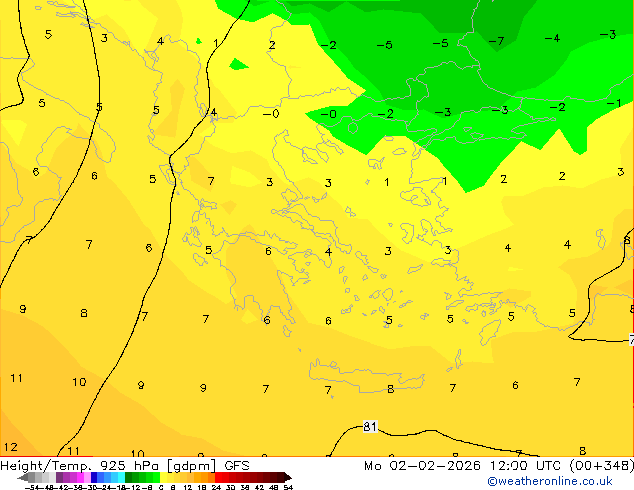Pick the yellow legend swatch above 0
Viewport: 634px width, 490px height.
coord(163,477)
